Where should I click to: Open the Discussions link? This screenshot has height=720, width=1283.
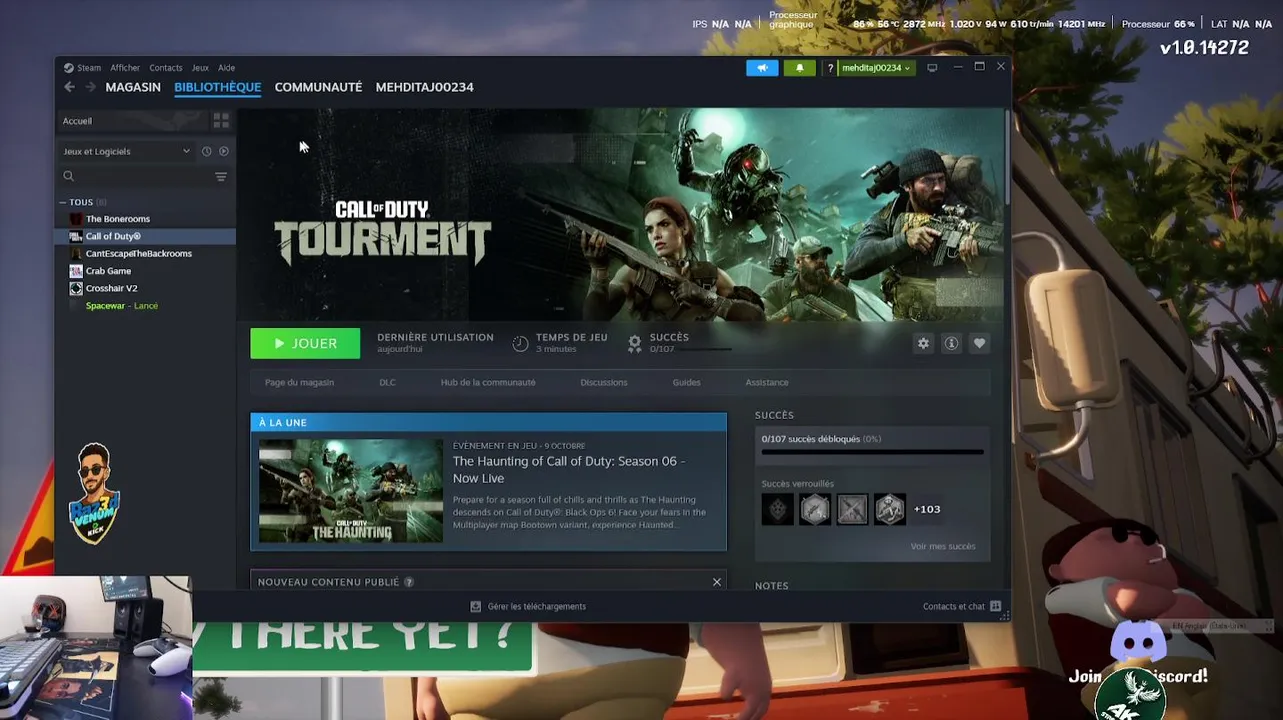click(604, 382)
